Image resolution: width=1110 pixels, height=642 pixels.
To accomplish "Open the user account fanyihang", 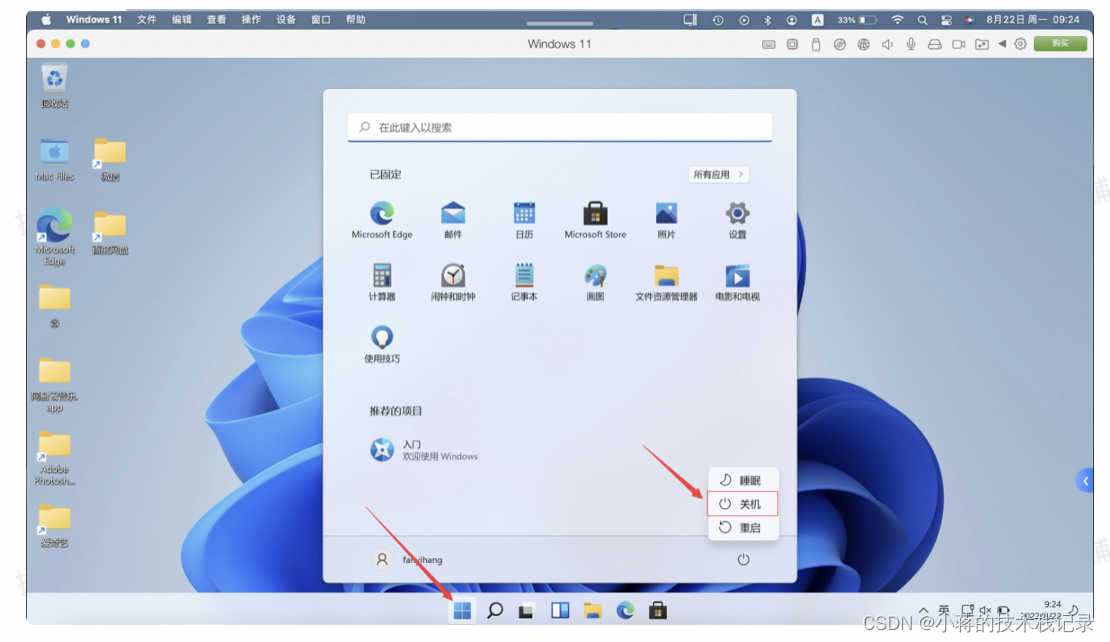I will coord(407,560).
